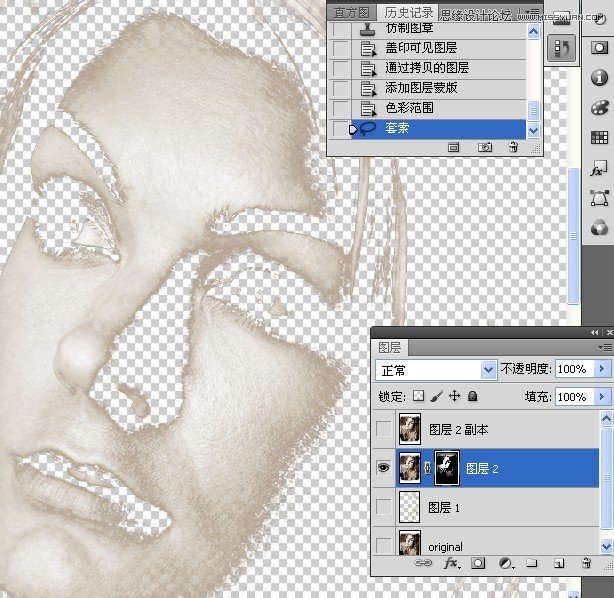Select the 套索 history state

(439, 128)
